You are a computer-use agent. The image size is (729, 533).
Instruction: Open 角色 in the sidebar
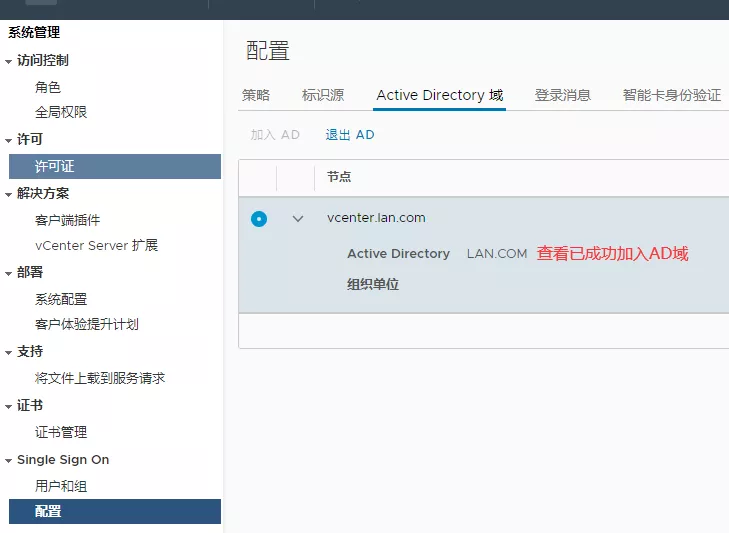point(48,87)
